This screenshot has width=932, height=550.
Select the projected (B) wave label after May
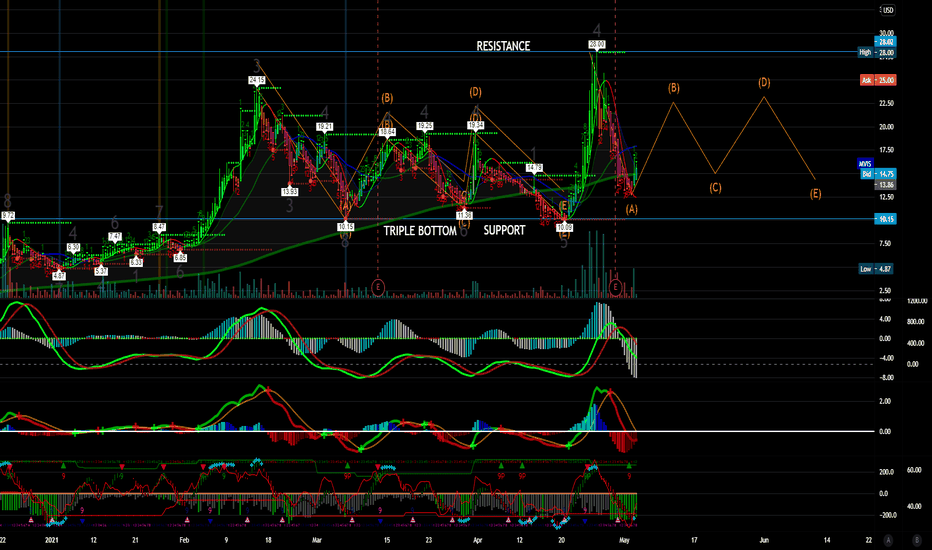coord(673,88)
